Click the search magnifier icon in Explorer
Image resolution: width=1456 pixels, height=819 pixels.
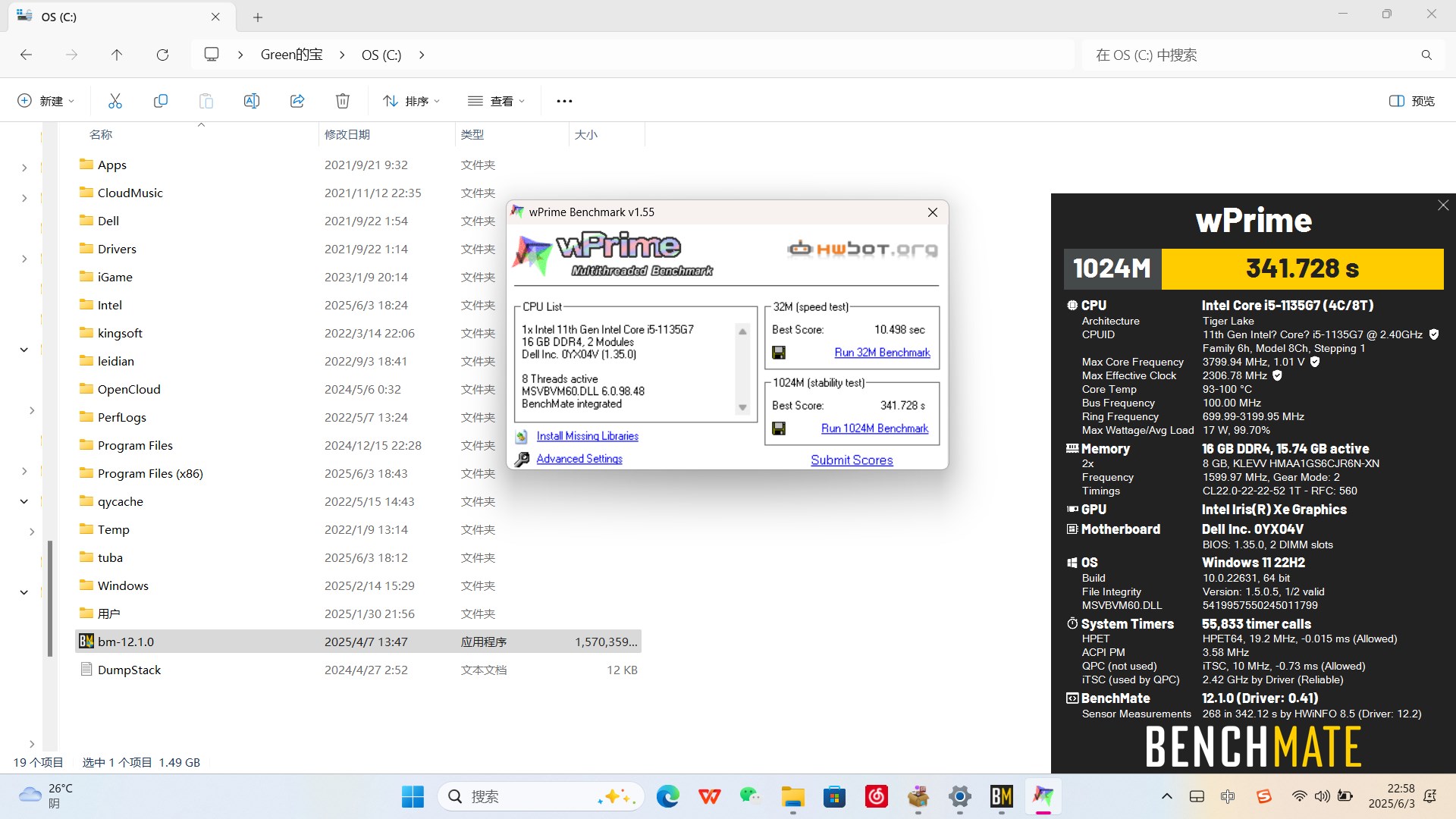[1426, 55]
